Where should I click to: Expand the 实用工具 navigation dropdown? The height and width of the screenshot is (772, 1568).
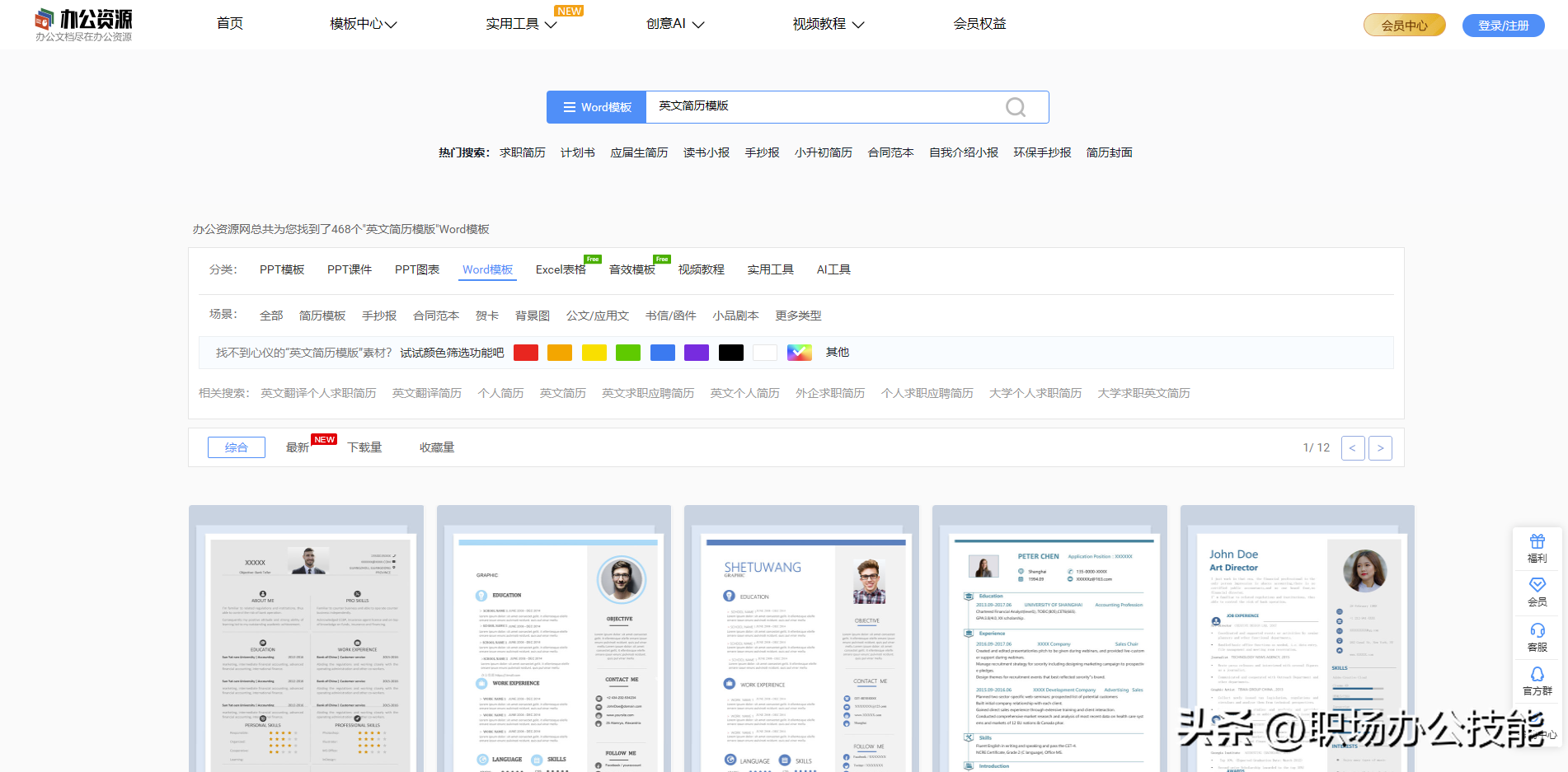click(521, 24)
